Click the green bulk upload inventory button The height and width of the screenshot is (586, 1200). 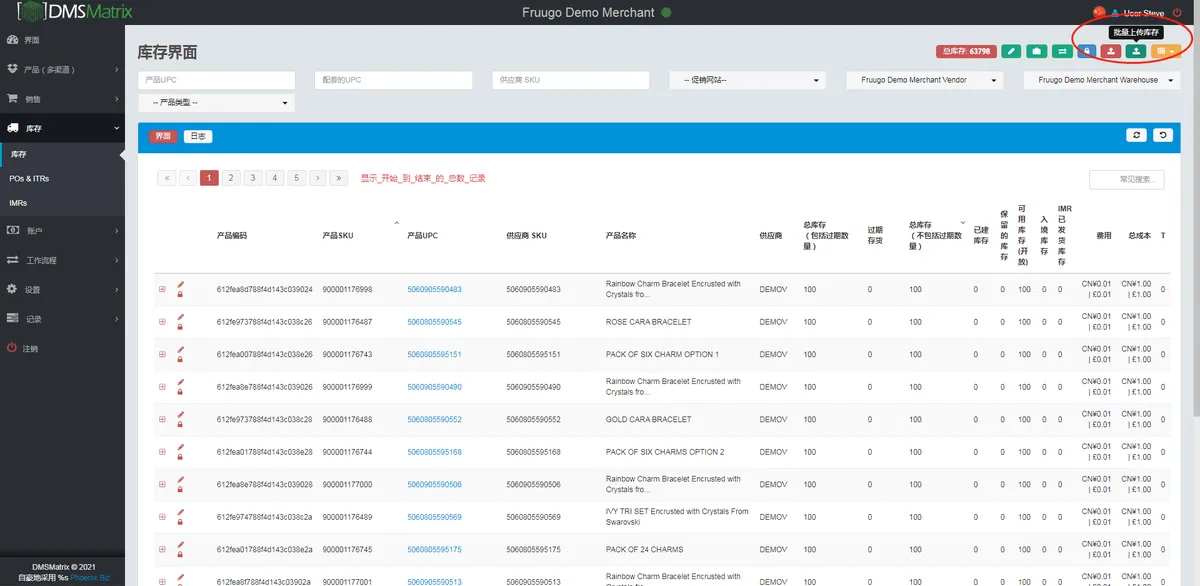[1136, 51]
